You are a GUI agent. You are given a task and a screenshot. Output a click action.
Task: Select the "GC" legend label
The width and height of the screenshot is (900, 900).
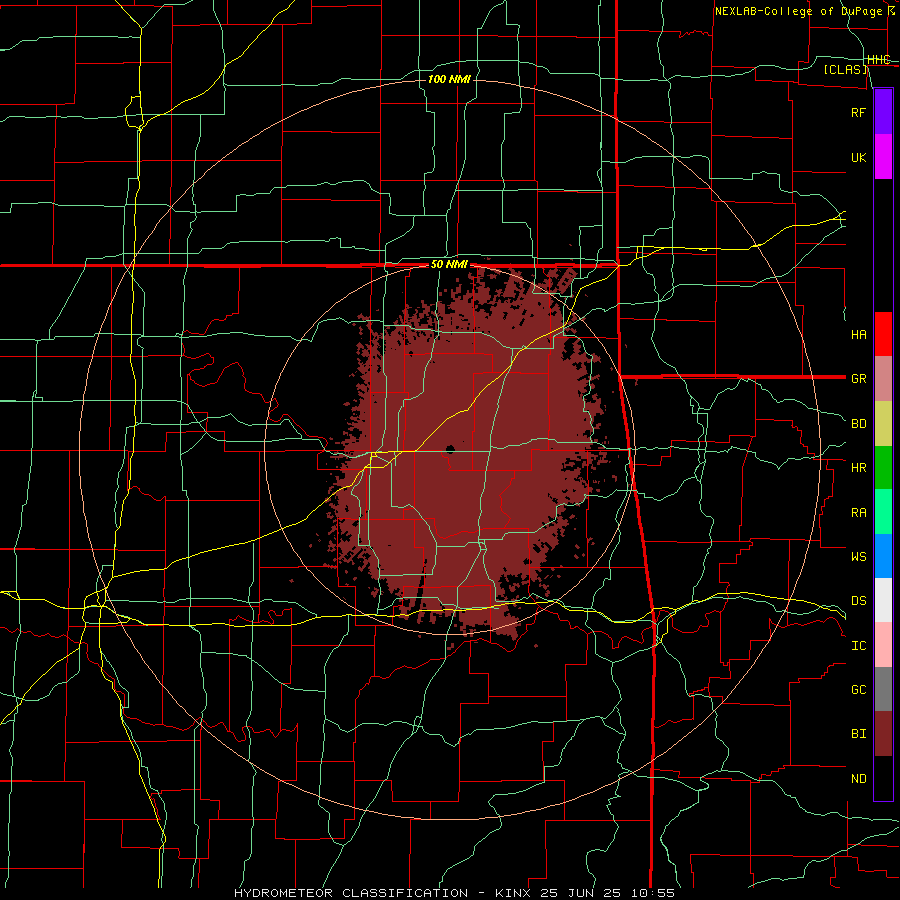click(x=858, y=689)
